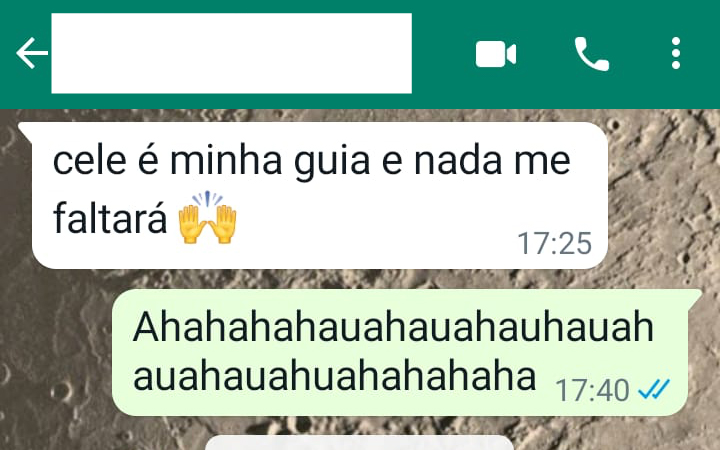This screenshot has width=720, height=450.
Task: Open the partially visible bubble at bottom
Action: 359,443
